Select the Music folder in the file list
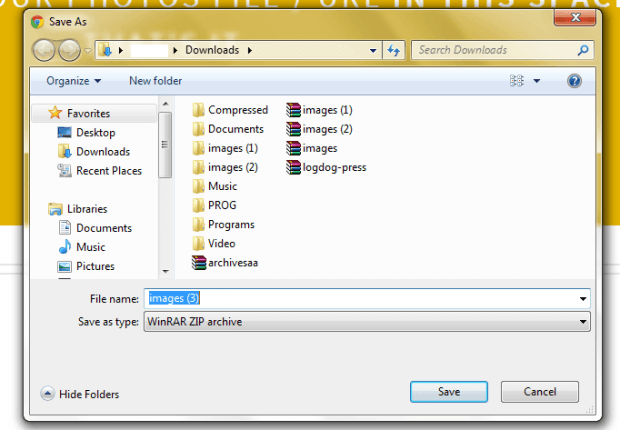Viewport: 620px width, 430px height. (x=215, y=186)
